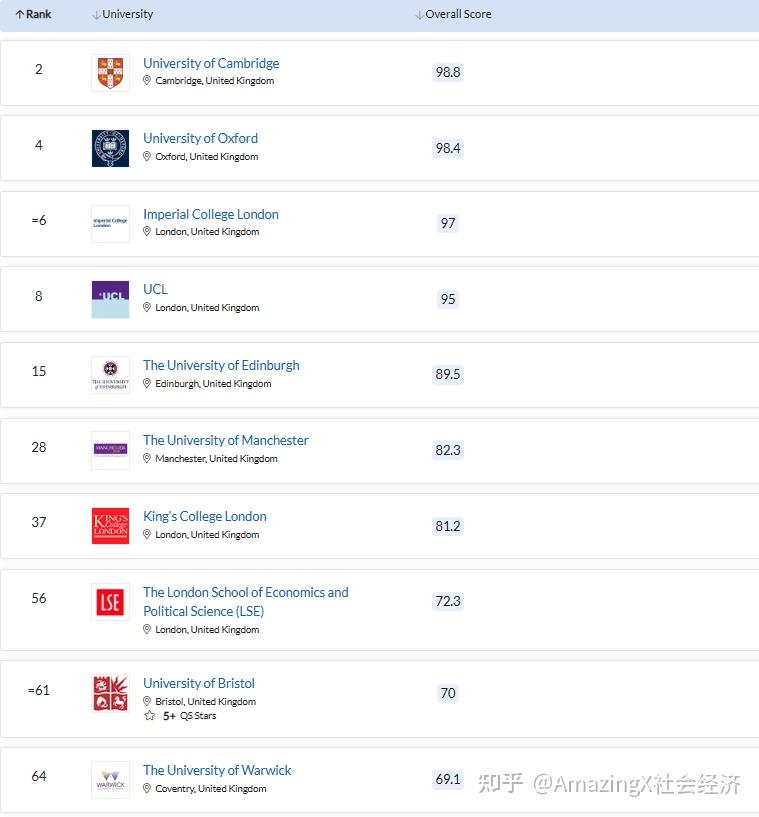Click the =6 rank of Imperial College London
The image size is (759, 817).
39,220
